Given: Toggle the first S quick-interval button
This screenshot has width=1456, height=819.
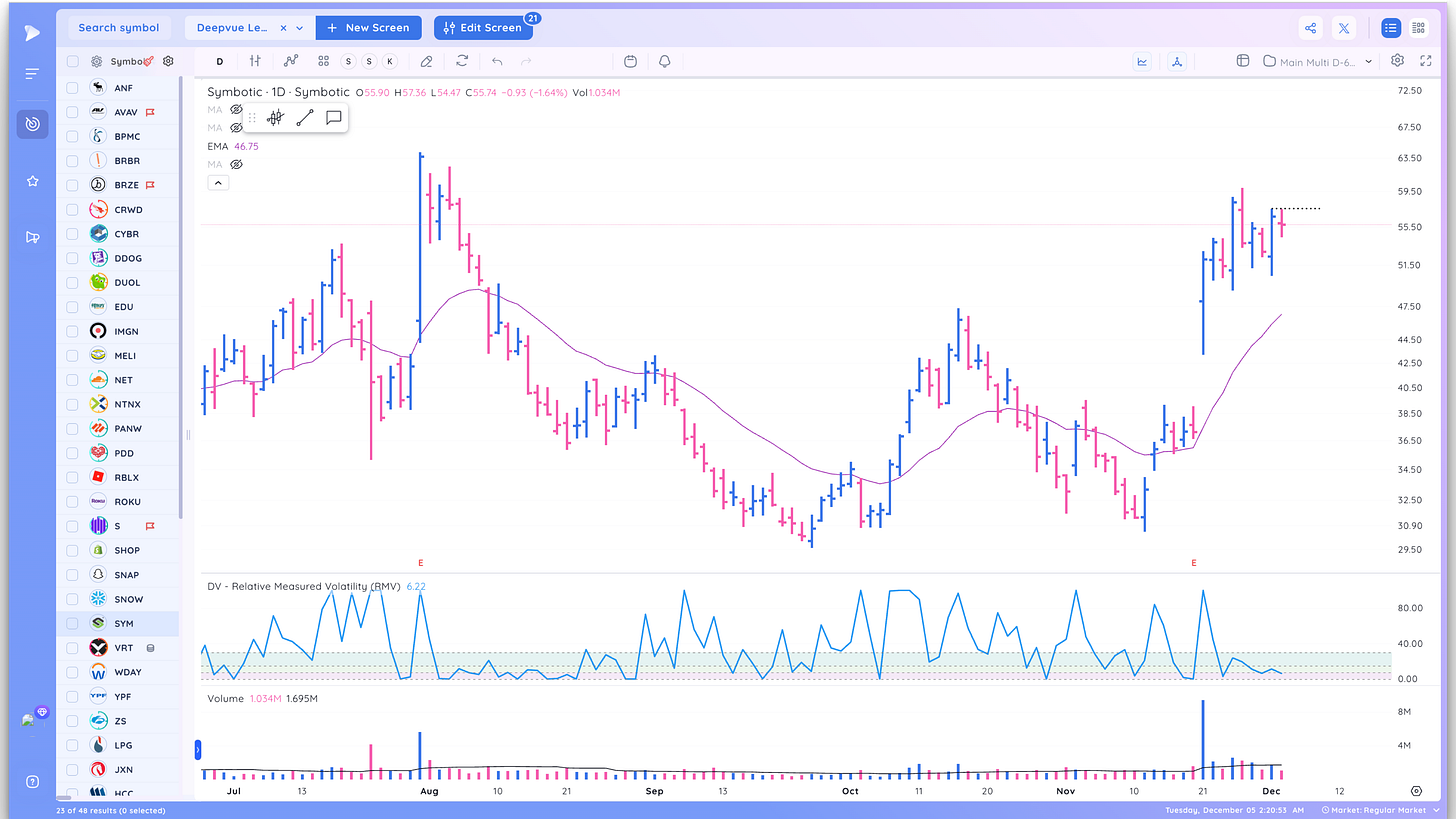Looking at the screenshot, I should 348,61.
